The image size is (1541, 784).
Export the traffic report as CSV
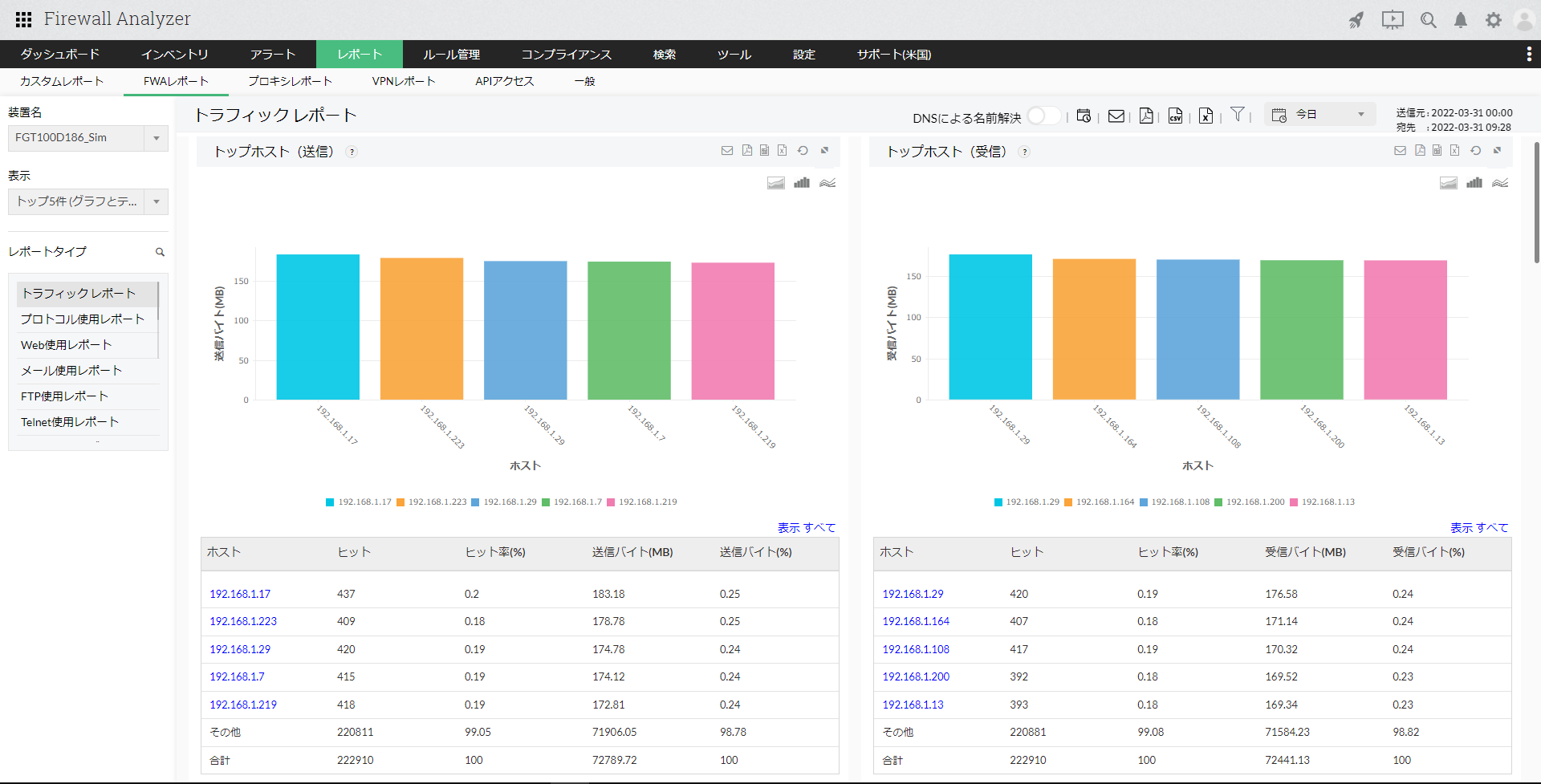pyautogui.click(x=1175, y=116)
